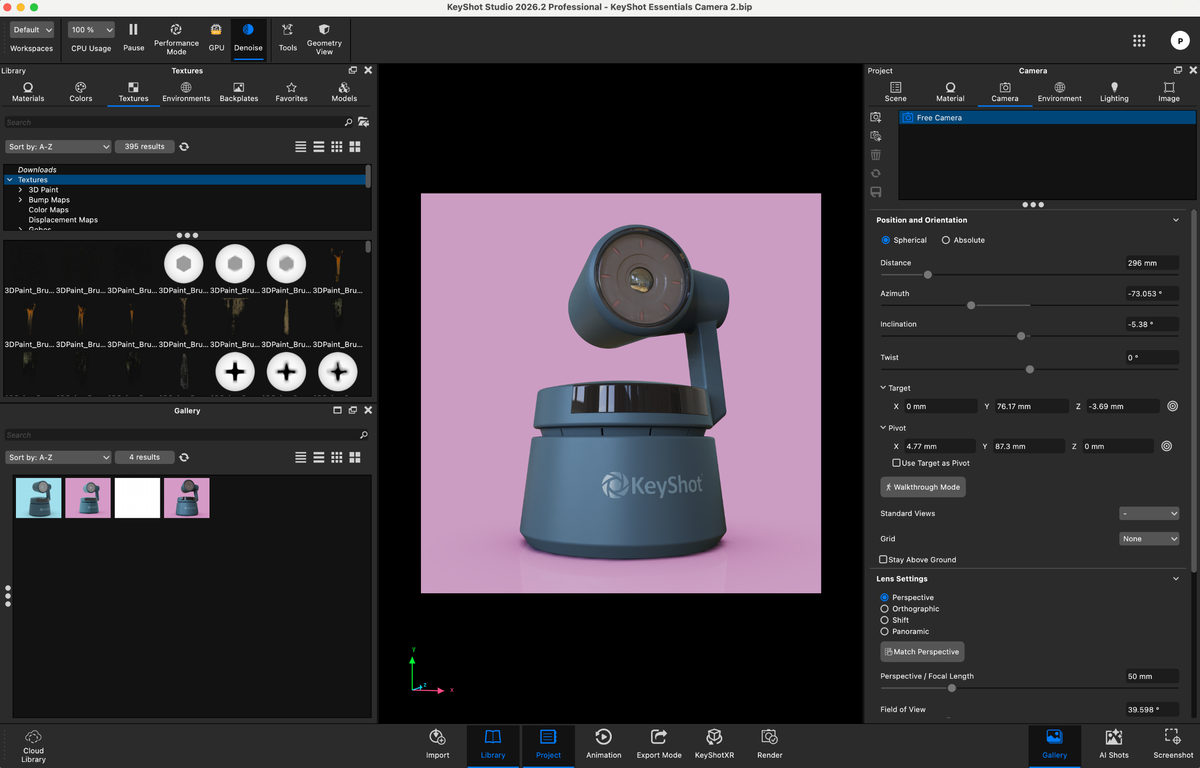Take a Screenshot
This screenshot has width=1200, height=768.
point(1173,743)
